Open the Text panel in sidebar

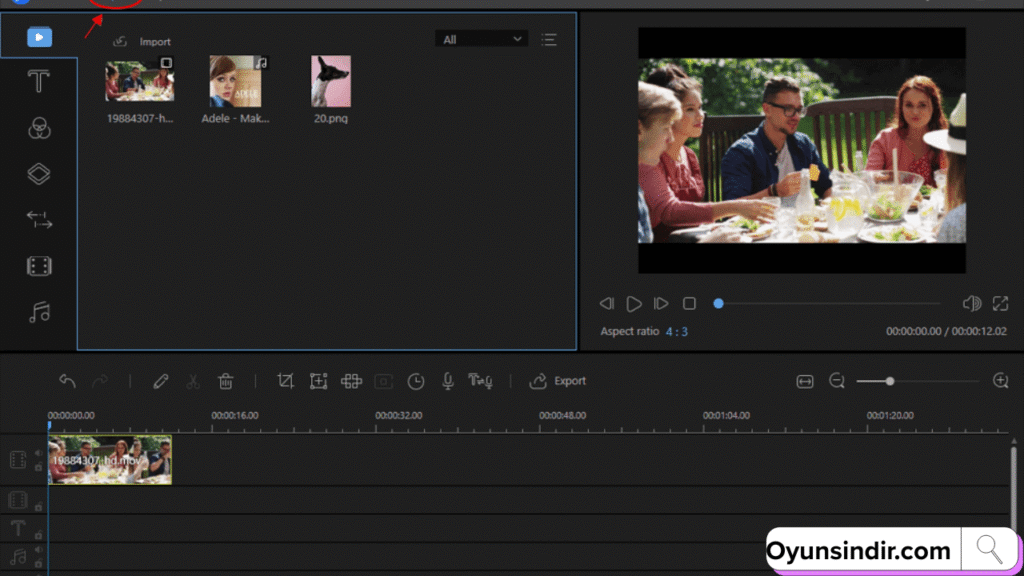39,81
